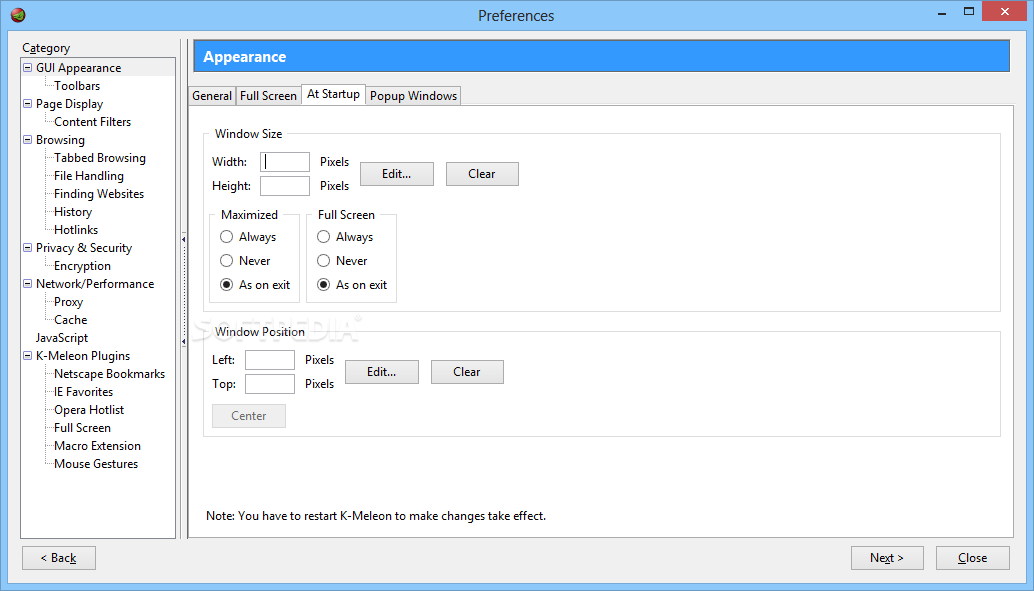Select JavaScript category
The height and width of the screenshot is (591, 1034).
click(62, 338)
